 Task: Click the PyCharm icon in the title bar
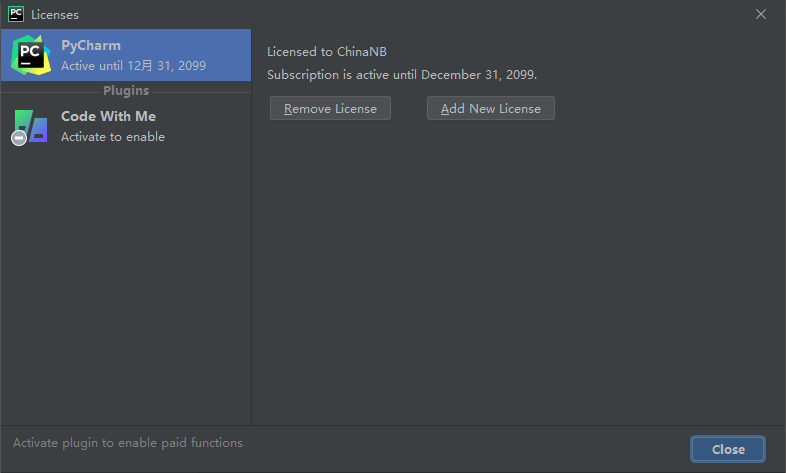coord(16,14)
